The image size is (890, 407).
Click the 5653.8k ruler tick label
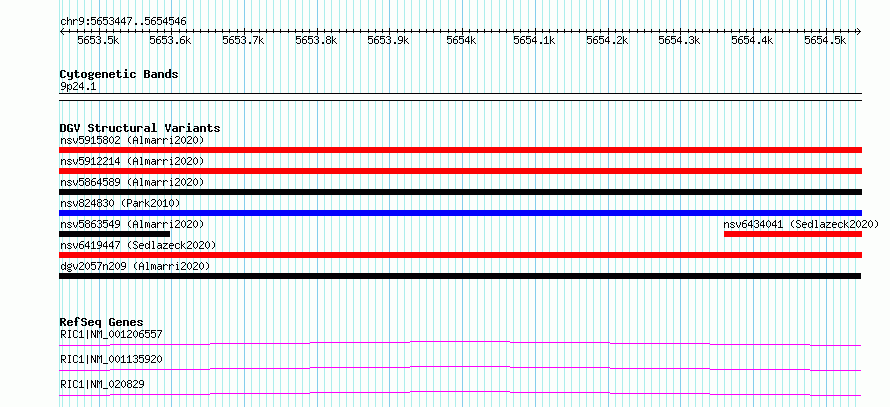pos(316,40)
